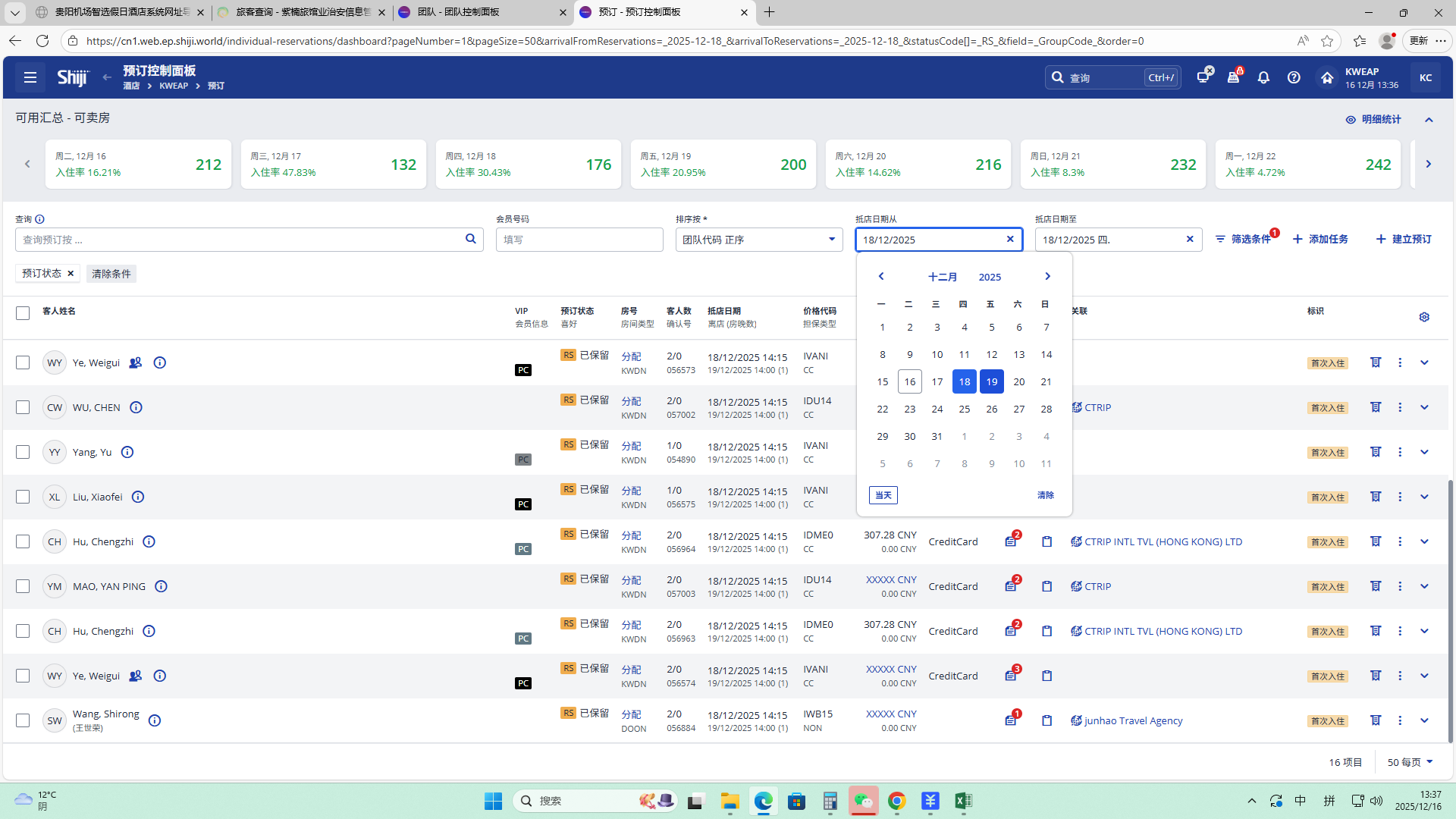This screenshot has width=1456, height=819.
Task: Click info icon next to WU, CHEN
Action: point(136,407)
